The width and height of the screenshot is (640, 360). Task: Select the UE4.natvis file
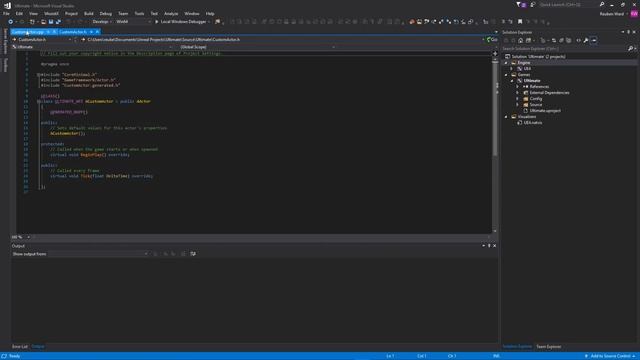[533, 122]
